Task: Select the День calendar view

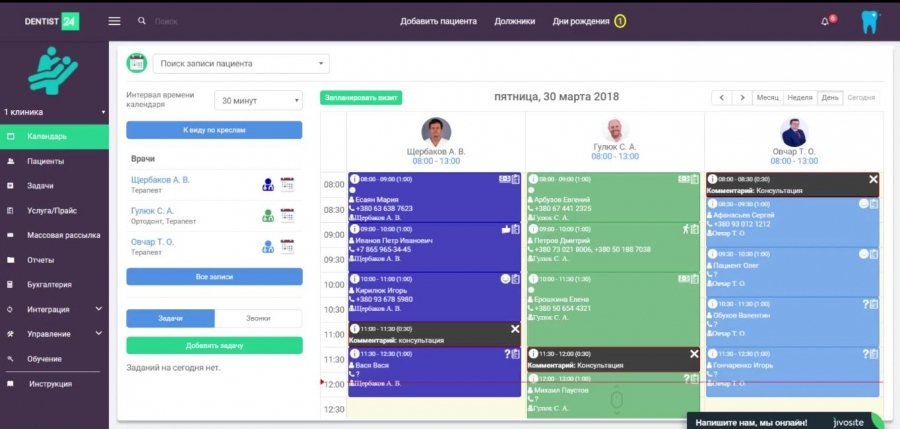Action: pos(830,98)
